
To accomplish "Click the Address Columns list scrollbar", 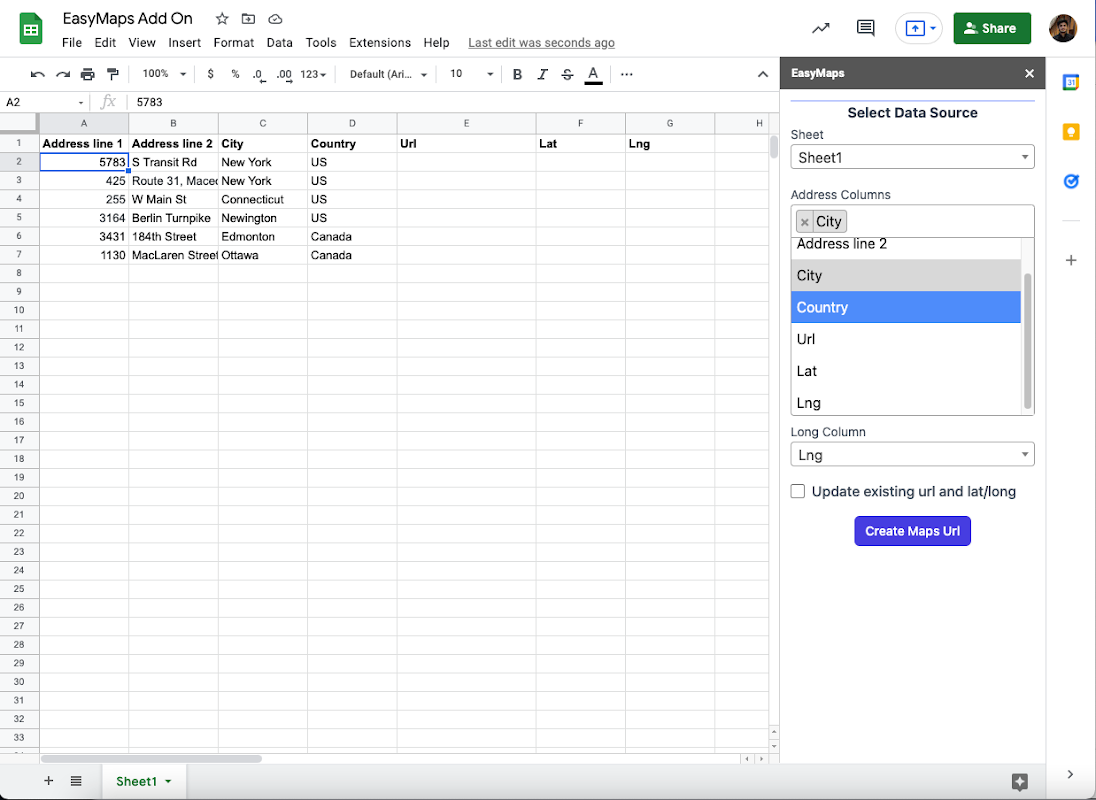I will point(1028,341).
